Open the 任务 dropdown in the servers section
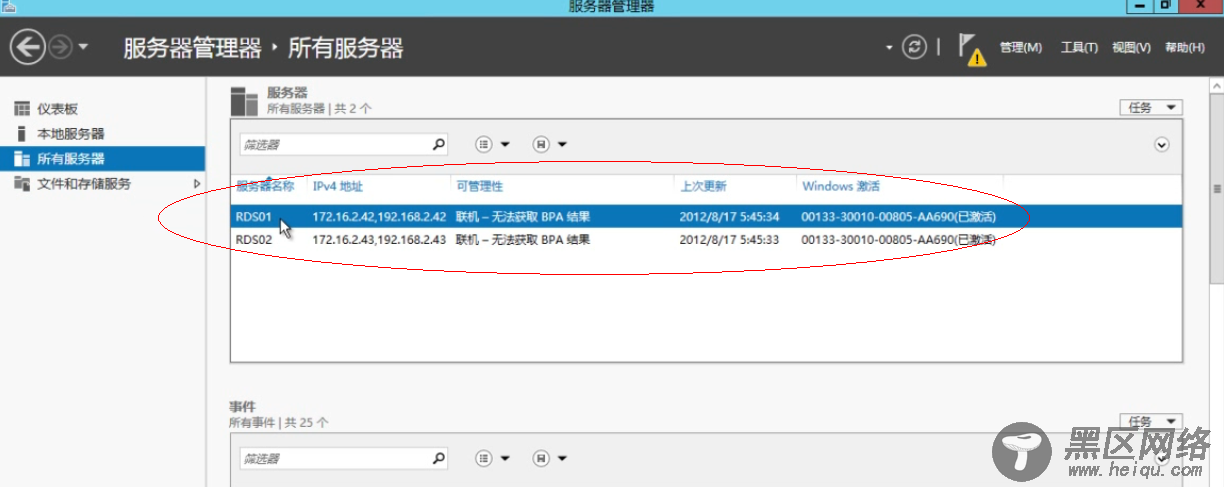This screenshot has width=1224, height=487. pos(1151,108)
